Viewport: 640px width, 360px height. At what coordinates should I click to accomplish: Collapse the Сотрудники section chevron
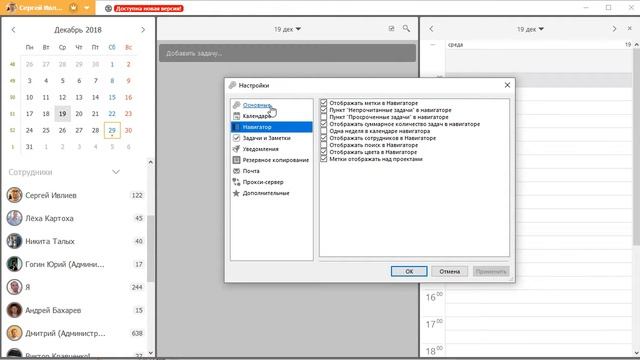(116, 172)
